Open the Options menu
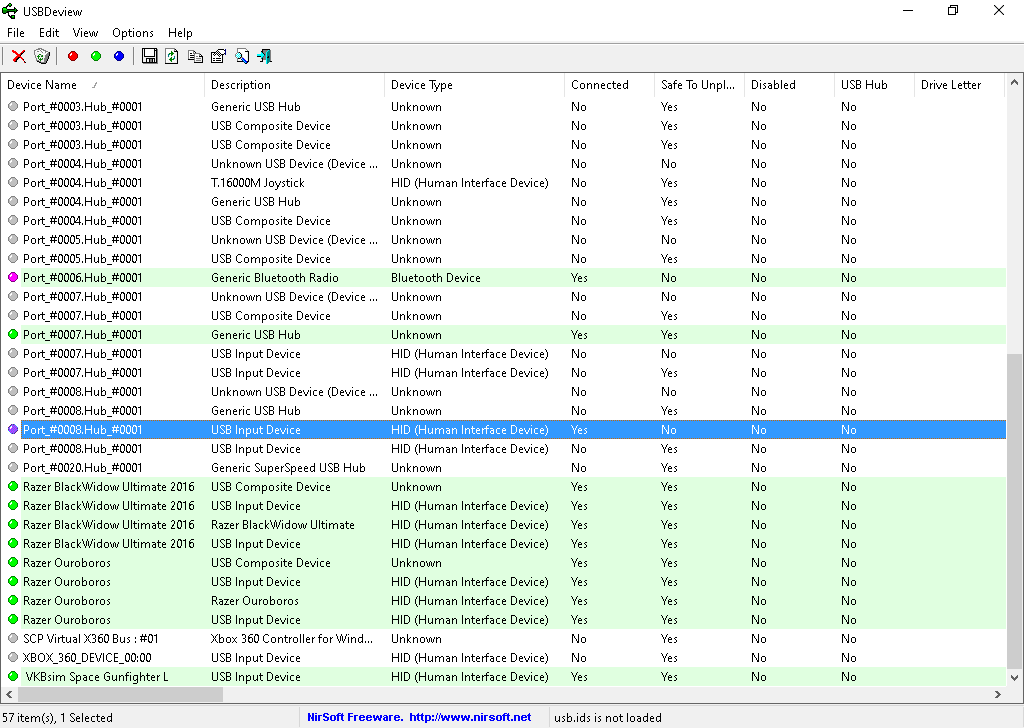The image size is (1024, 728). coord(133,33)
